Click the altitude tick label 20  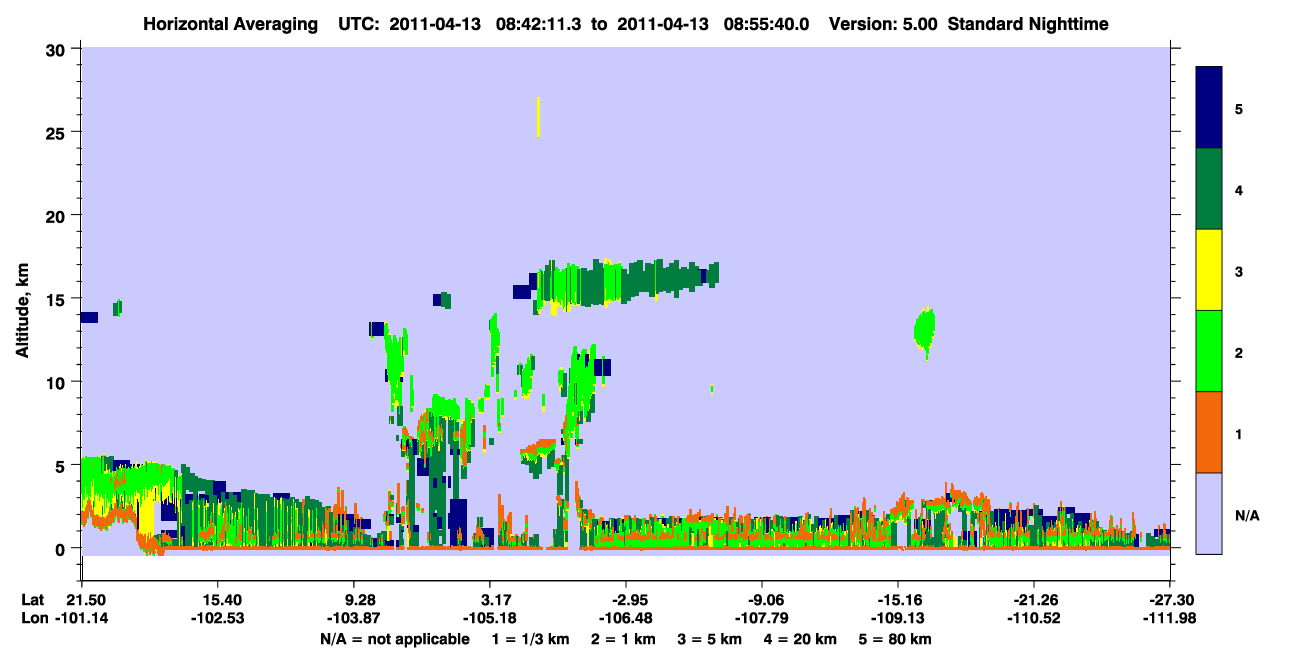click(x=58, y=215)
